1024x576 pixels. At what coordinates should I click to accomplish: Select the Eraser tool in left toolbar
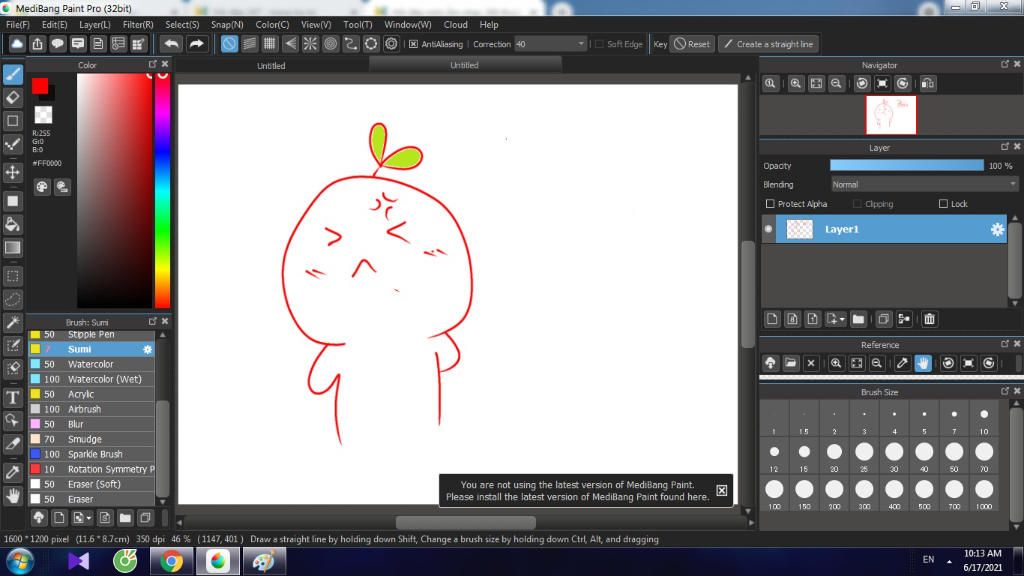point(12,98)
